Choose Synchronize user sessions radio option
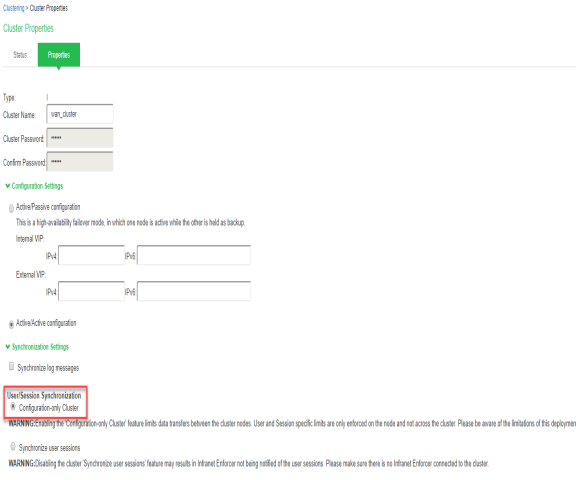576x480 pixels. pyautogui.click(x=13, y=446)
